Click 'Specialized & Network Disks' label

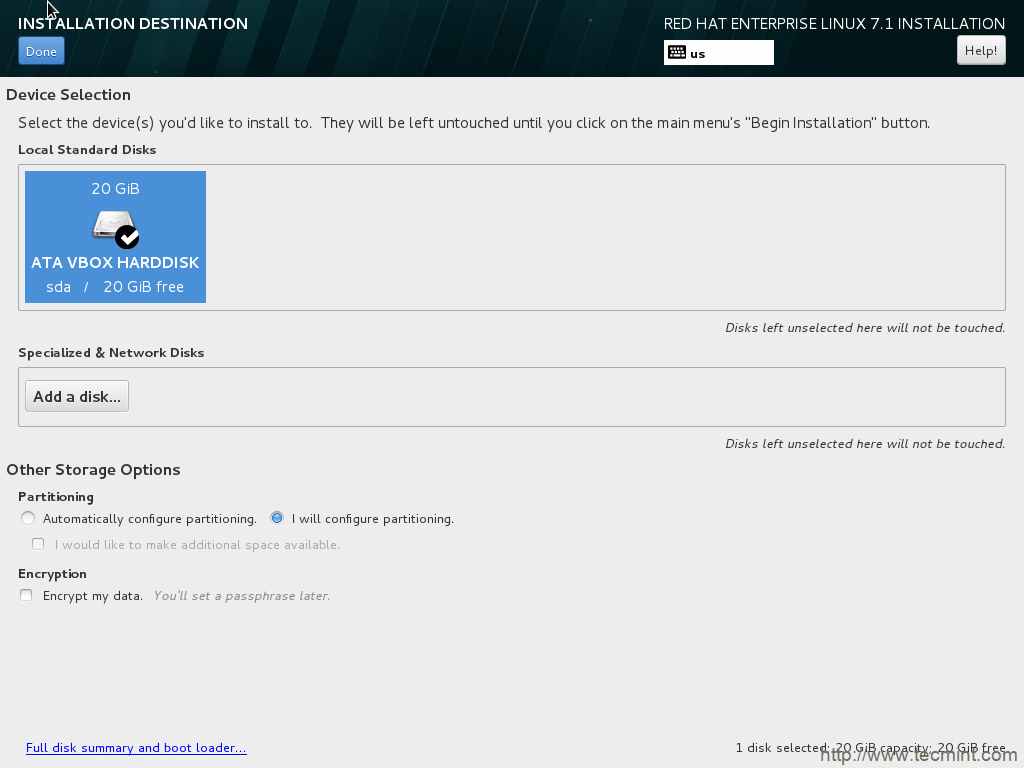[x=111, y=353]
